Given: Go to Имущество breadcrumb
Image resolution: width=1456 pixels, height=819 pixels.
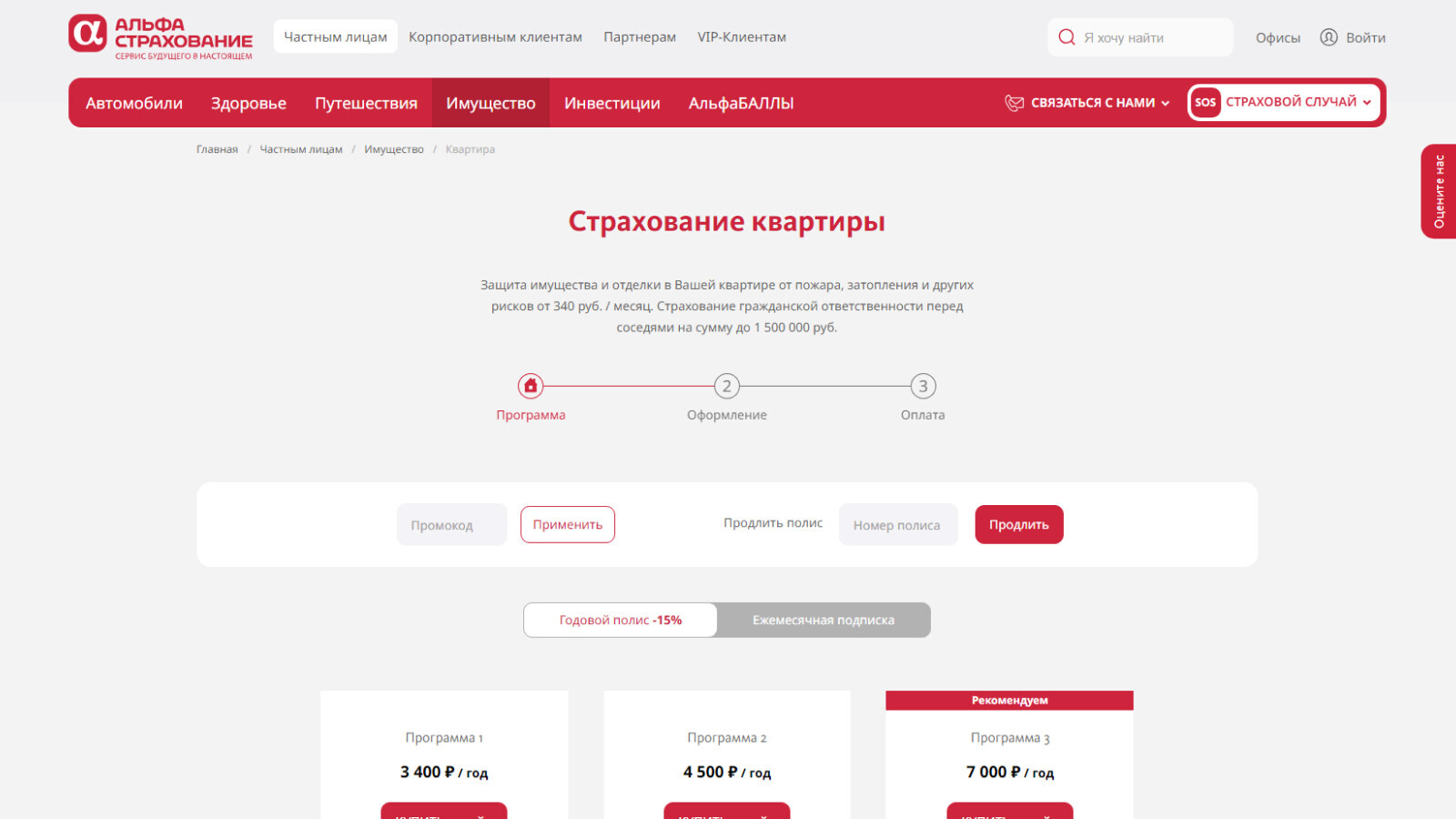Looking at the screenshot, I should [394, 149].
